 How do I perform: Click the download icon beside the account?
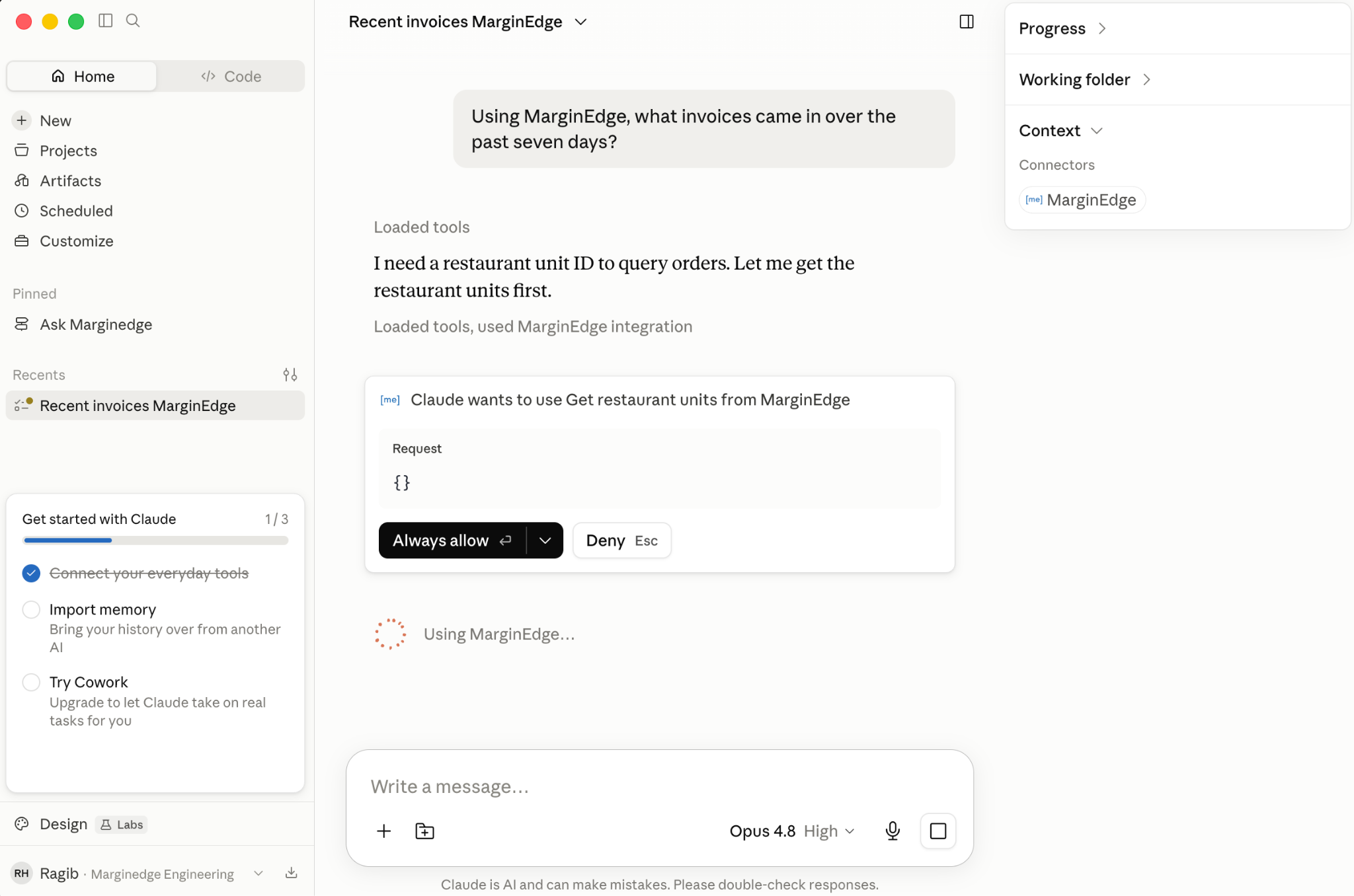(291, 874)
